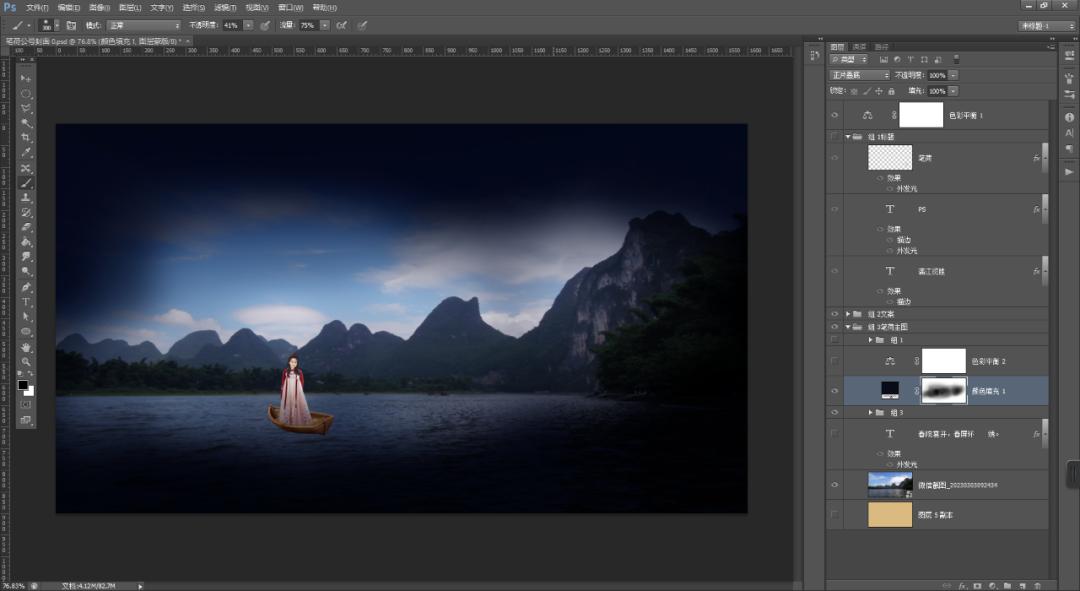Click the add layer style fx icon
1080x591 pixels.
[x=961, y=585]
